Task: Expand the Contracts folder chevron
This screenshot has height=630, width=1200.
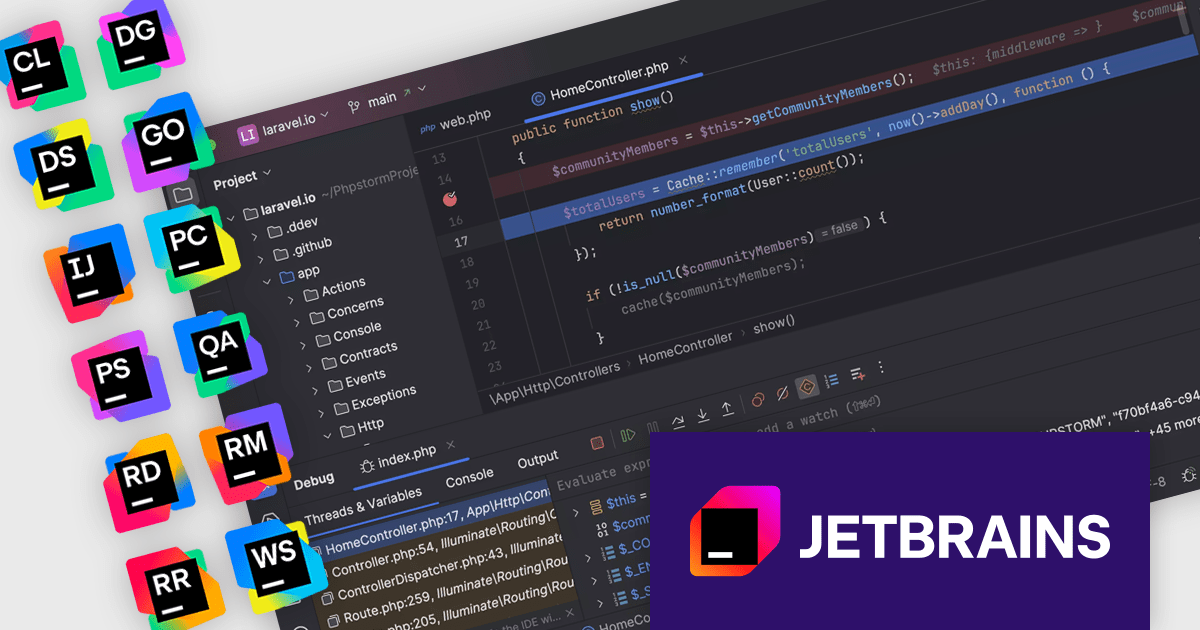Action: (x=309, y=368)
